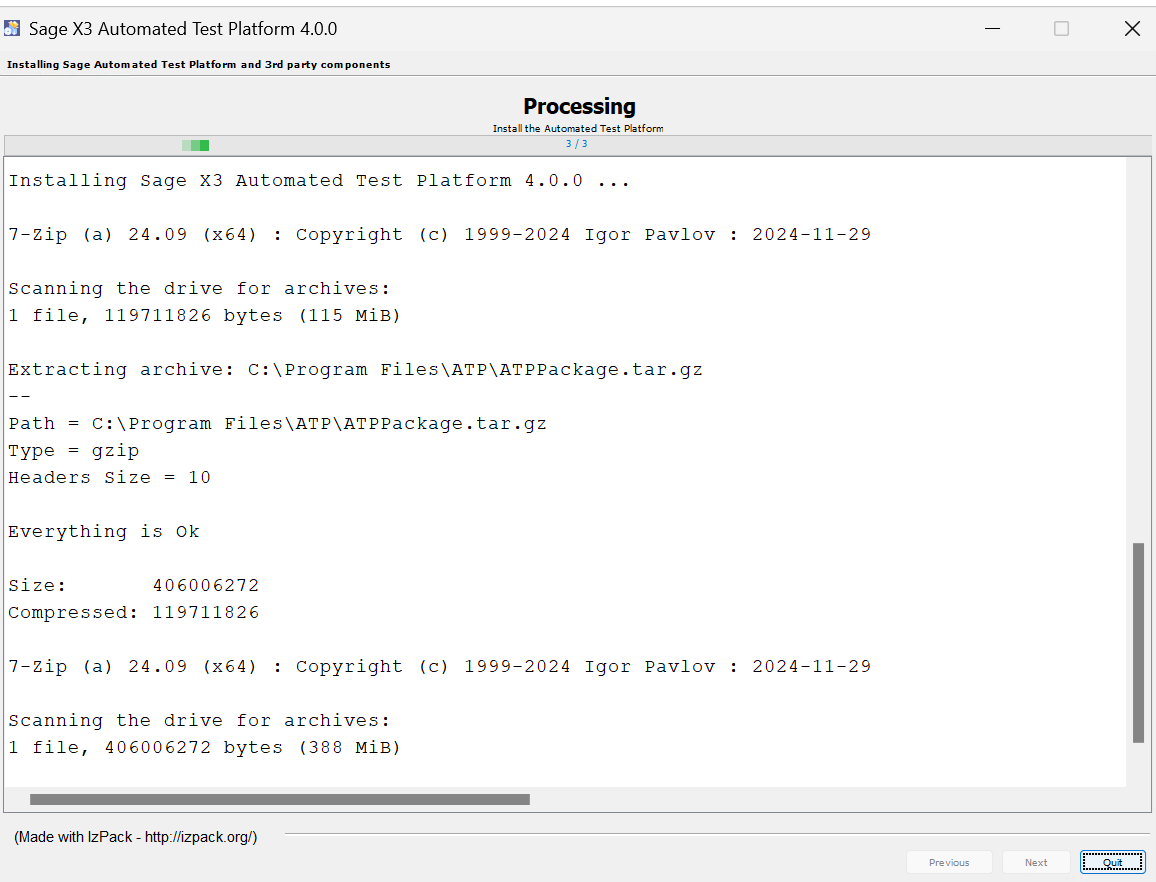
Task: Click log line 'Headers Size = 10'
Action: [x=109, y=478]
